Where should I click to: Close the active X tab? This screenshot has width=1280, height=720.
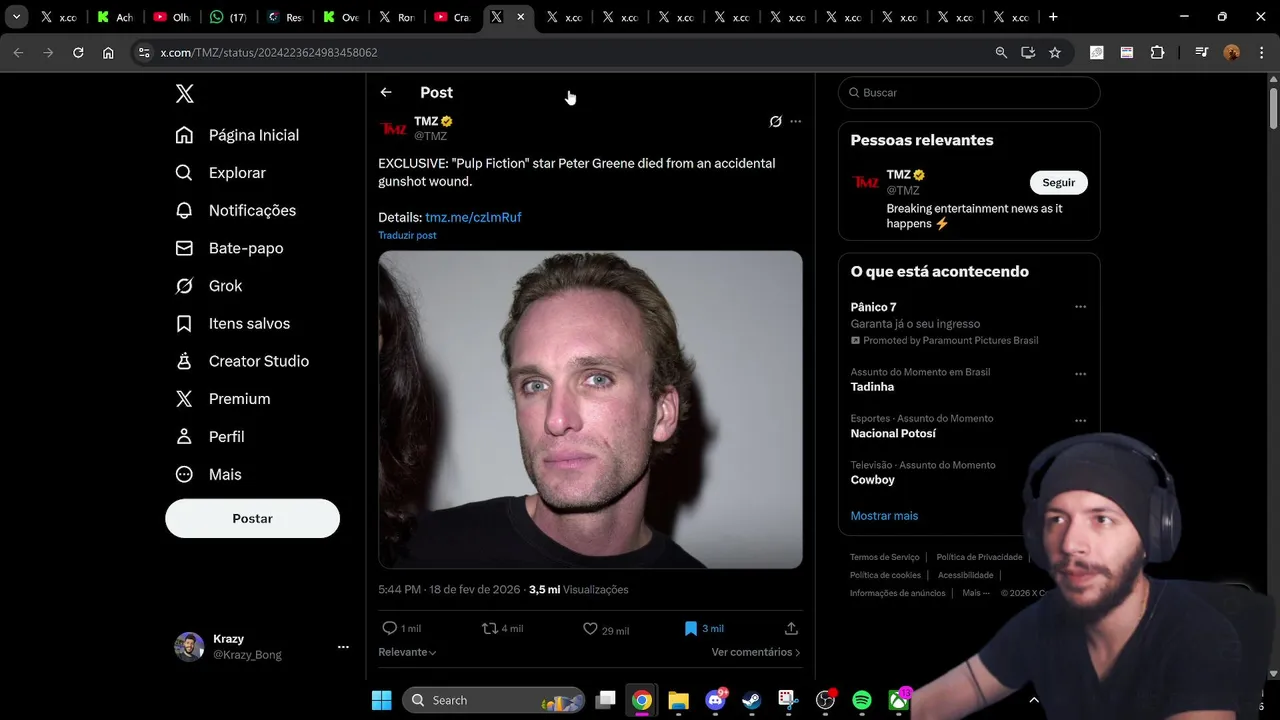(521, 17)
